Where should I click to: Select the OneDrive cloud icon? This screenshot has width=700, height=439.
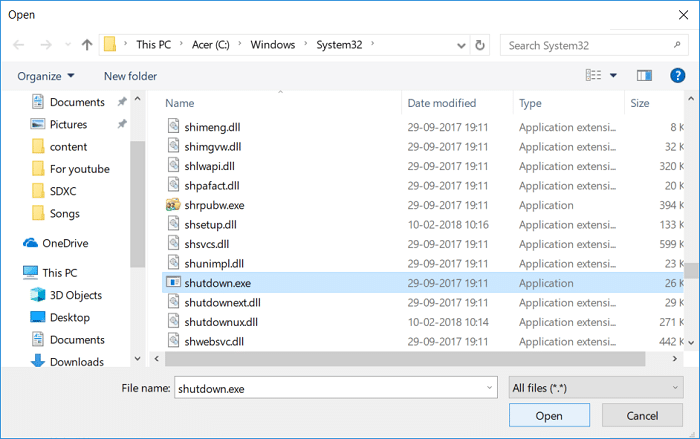(30, 243)
